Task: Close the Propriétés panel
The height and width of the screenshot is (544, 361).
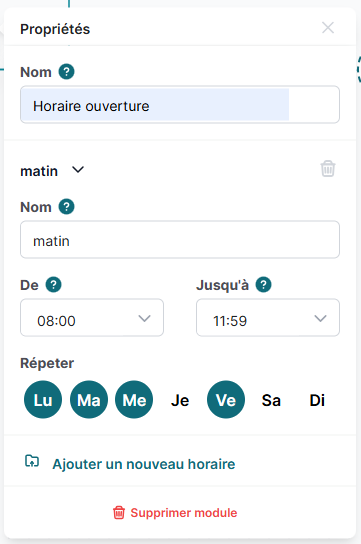Action: [328, 28]
